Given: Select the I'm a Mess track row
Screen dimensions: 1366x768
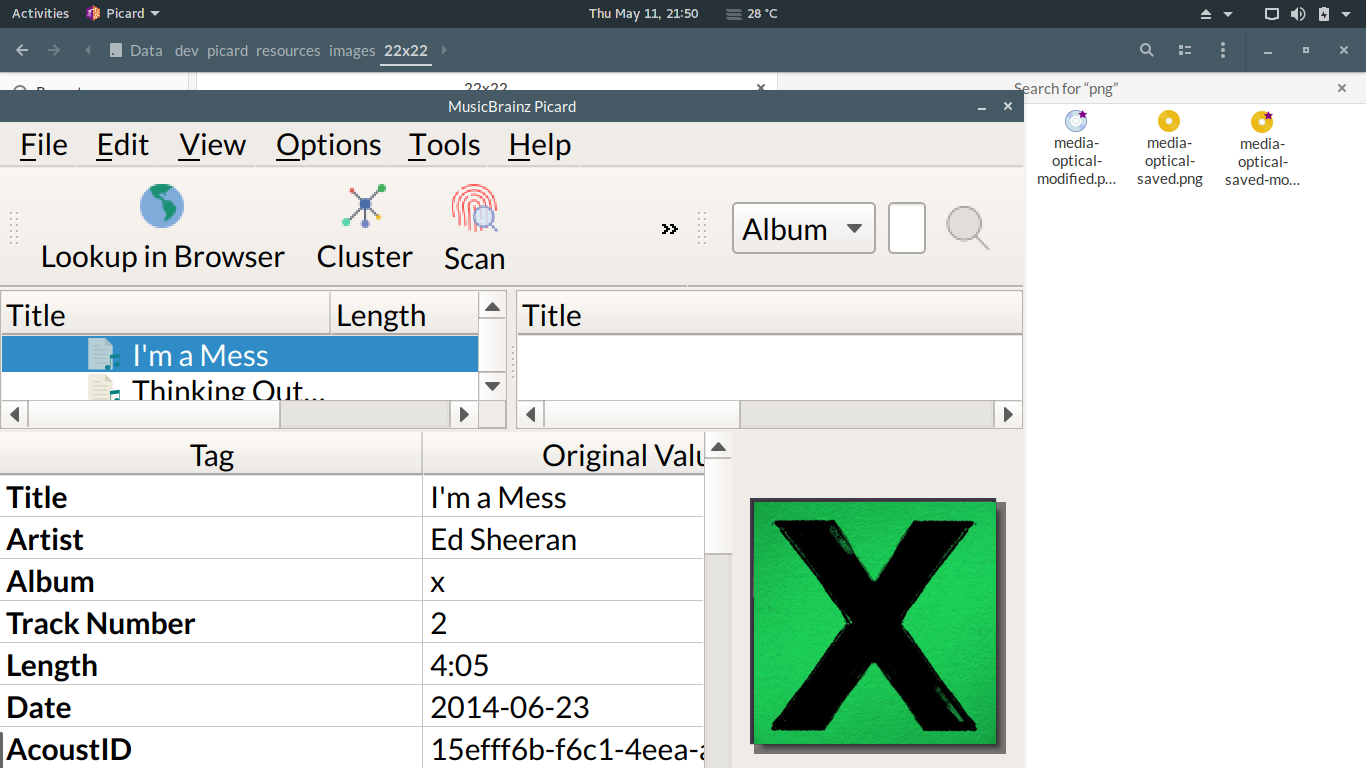Looking at the screenshot, I should tap(240, 355).
